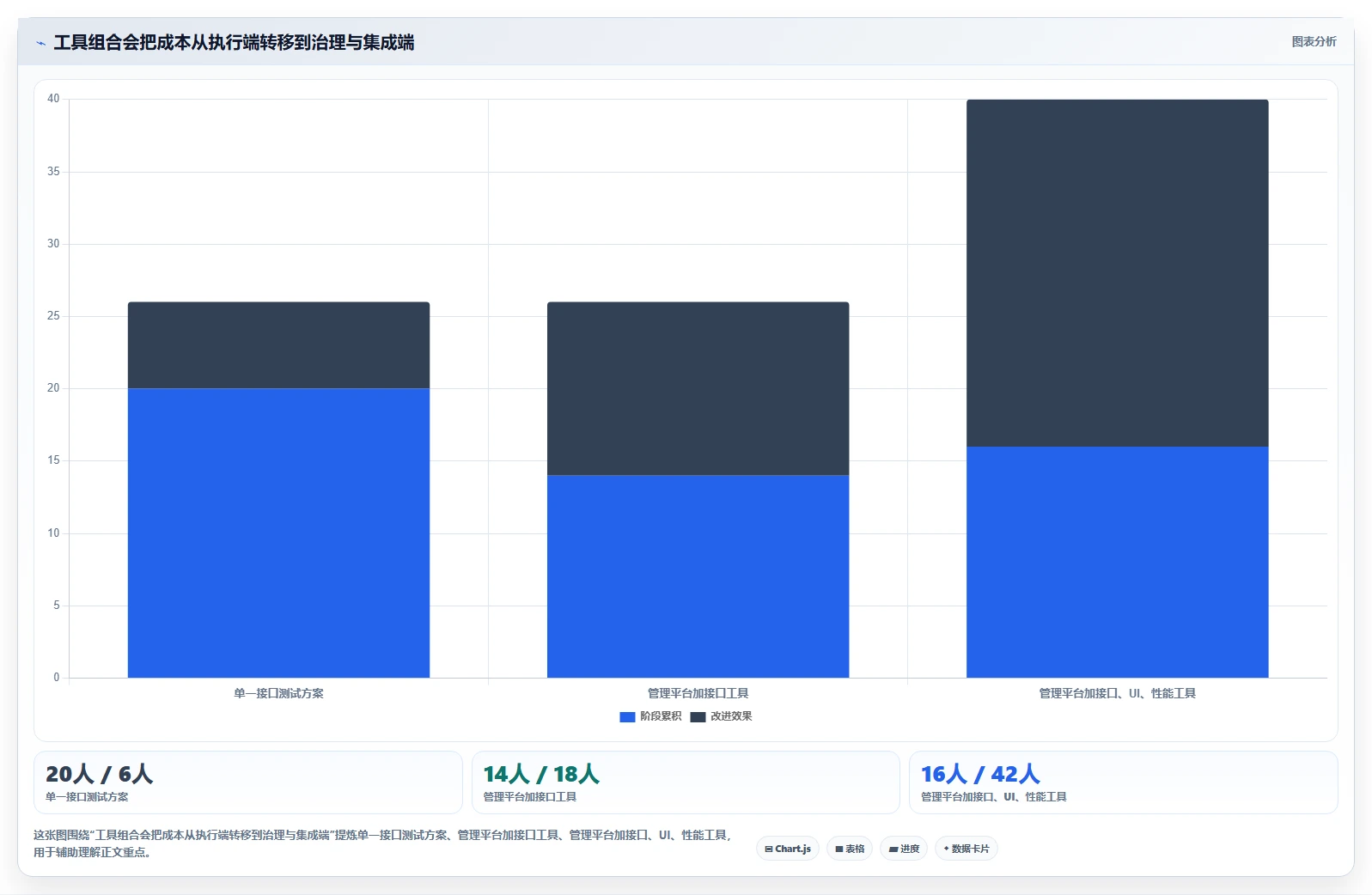The height and width of the screenshot is (895, 1372).
Task: Toggle the 阶段累积 legend swatch
Action: click(x=627, y=716)
